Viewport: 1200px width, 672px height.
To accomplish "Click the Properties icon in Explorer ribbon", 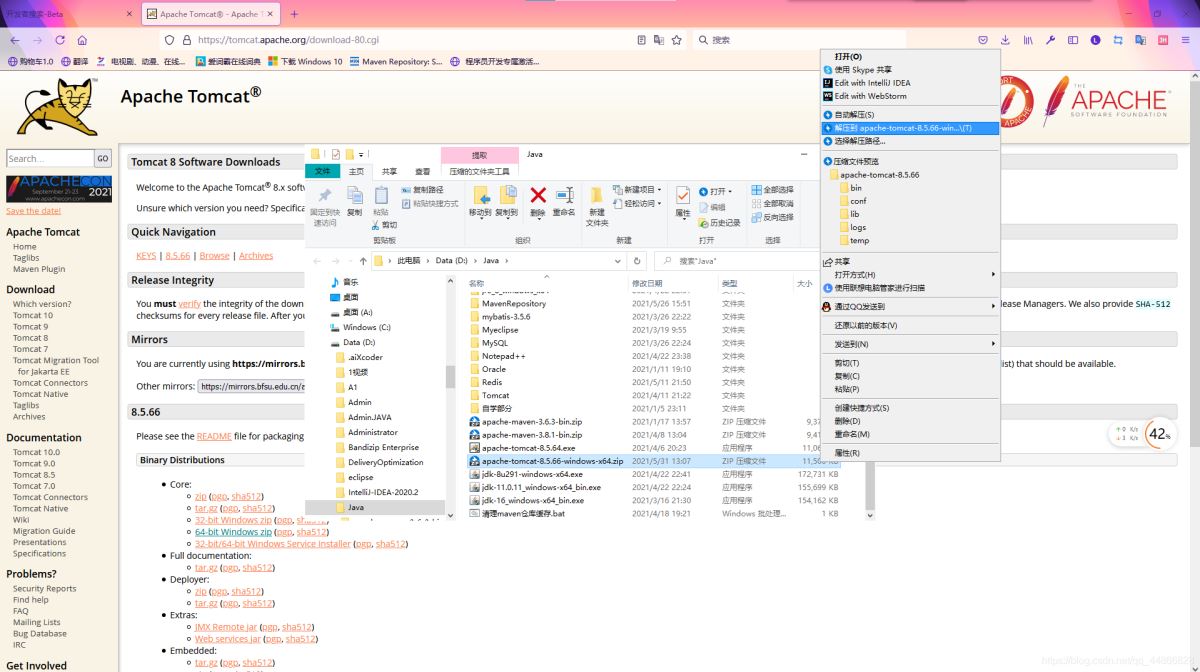I will tap(683, 195).
